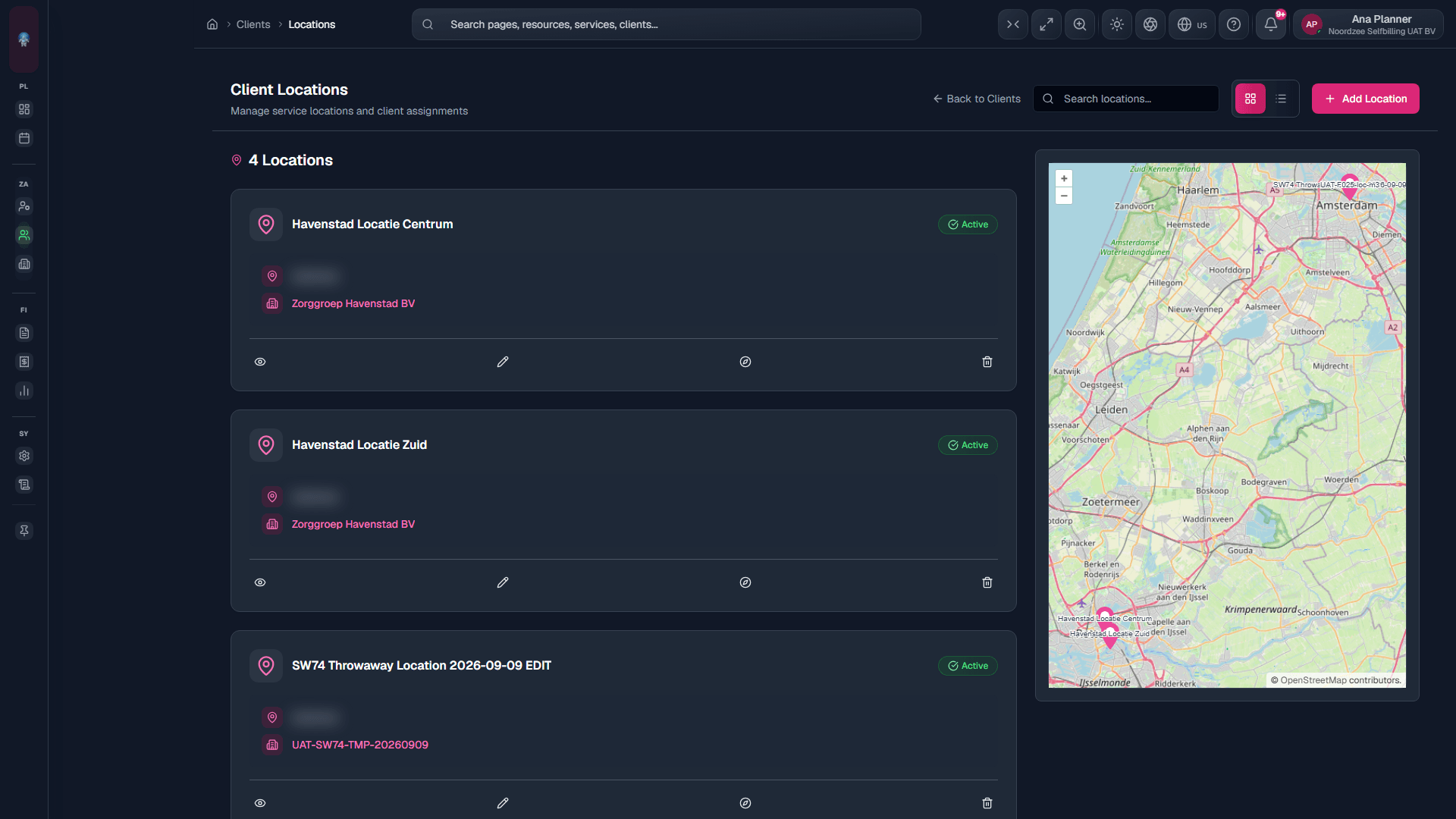Viewport: 1456px width, 819px height.
Task: Click the Locations breadcrumb item
Action: tap(312, 24)
